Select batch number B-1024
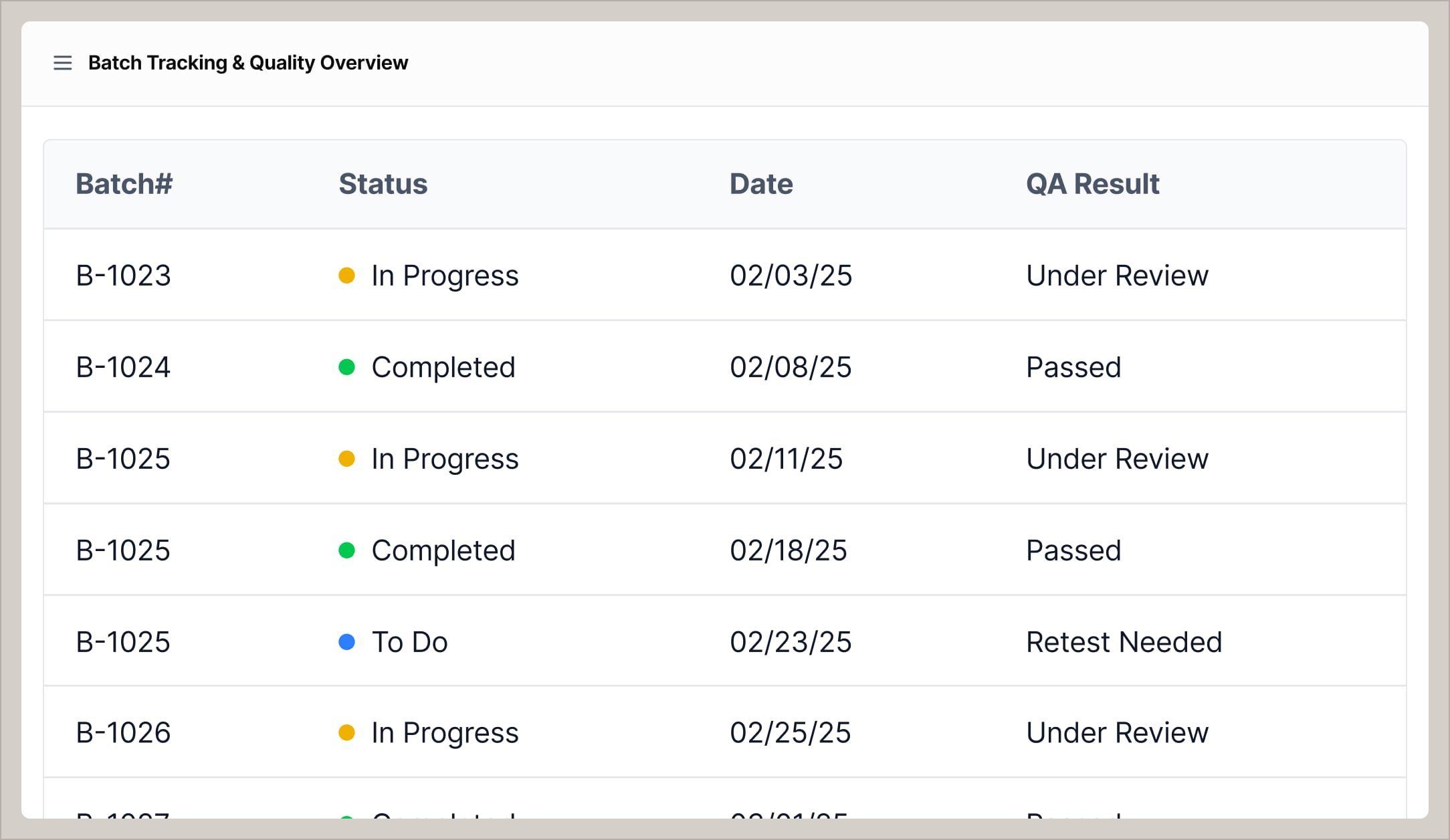The width and height of the screenshot is (1450, 840). [x=123, y=367]
